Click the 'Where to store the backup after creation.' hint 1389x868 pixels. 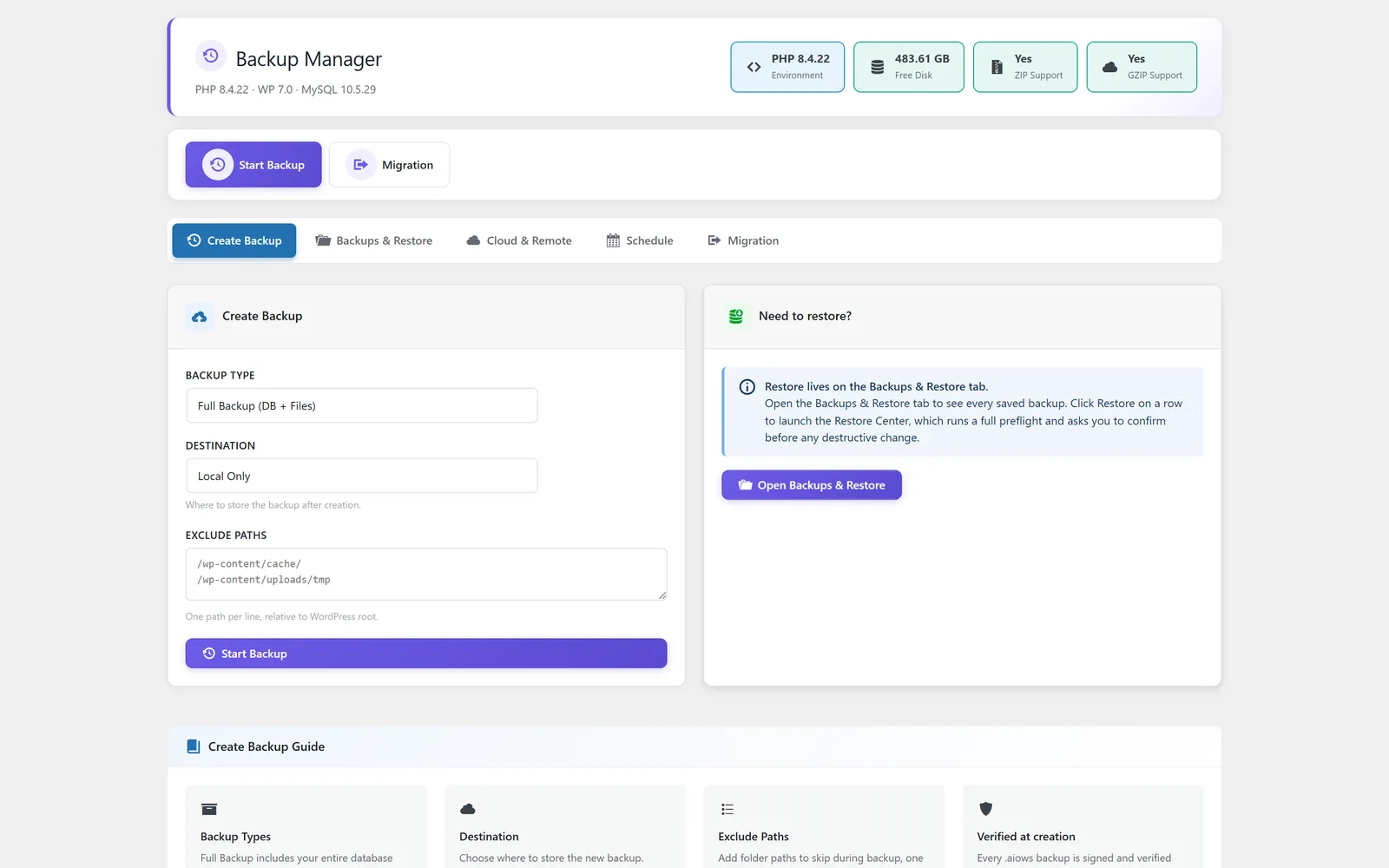[x=273, y=505]
